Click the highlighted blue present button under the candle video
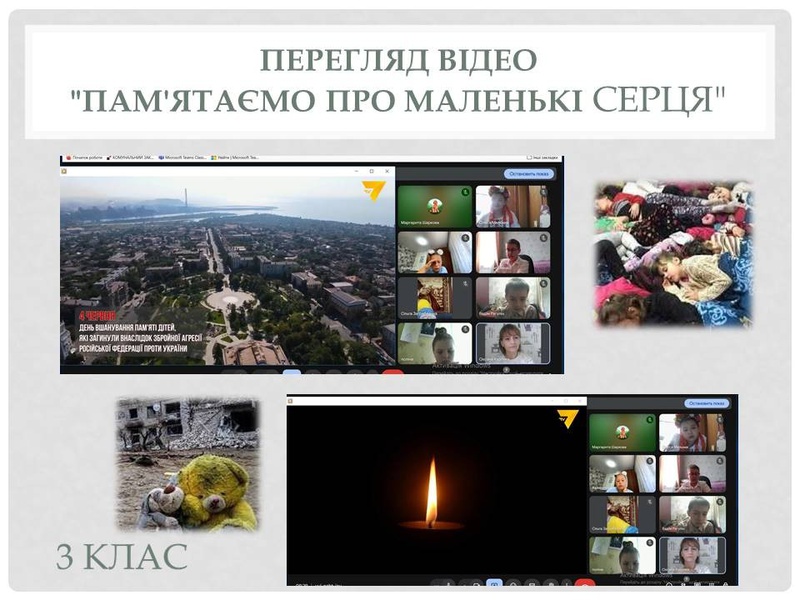 (x=494, y=582)
